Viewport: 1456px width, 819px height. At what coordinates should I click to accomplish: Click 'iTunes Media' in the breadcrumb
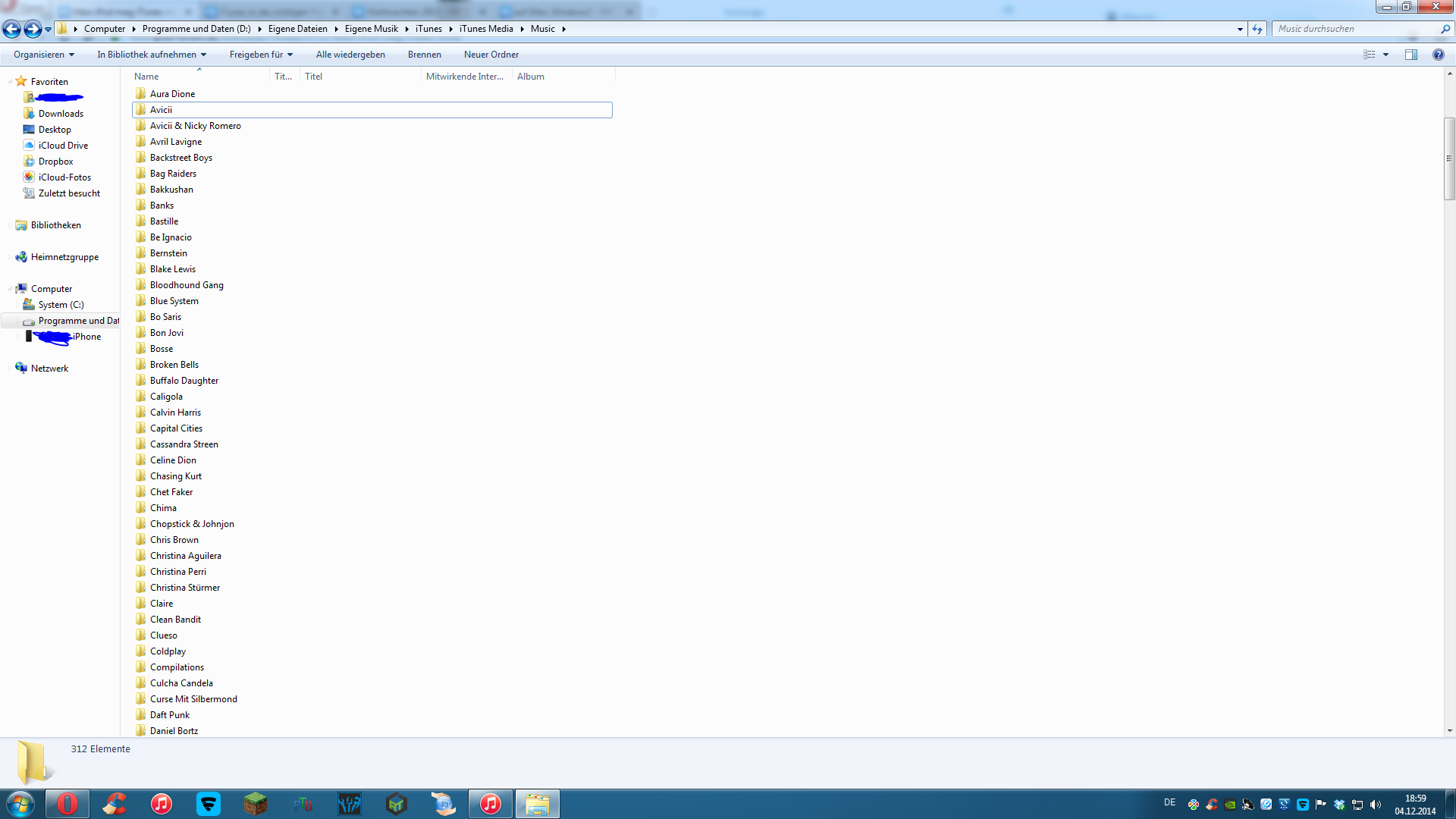[486, 29]
